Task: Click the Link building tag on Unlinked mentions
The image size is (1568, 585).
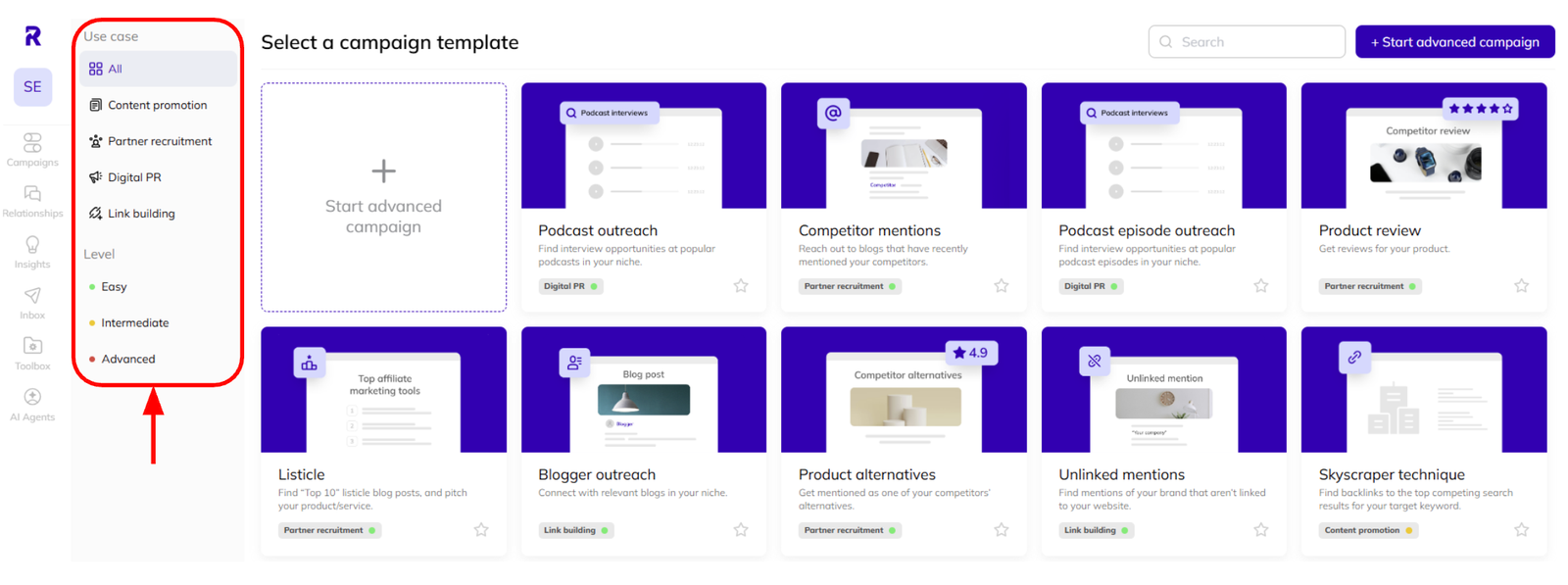Action: point(1097,530)
